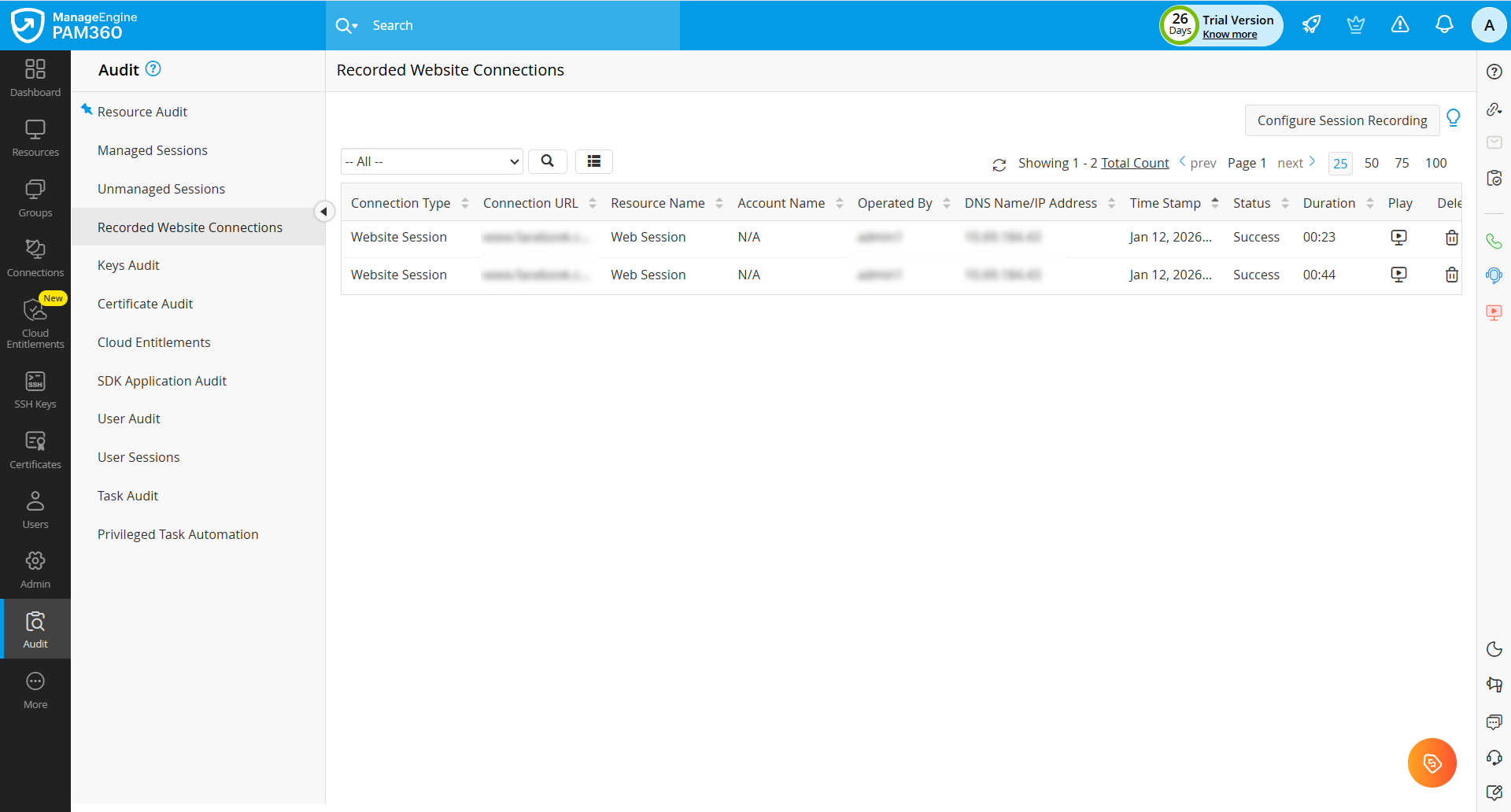Open Managed Sessions audit page
Viewport: 1511px width, 812px height.
tap(153, 150)
